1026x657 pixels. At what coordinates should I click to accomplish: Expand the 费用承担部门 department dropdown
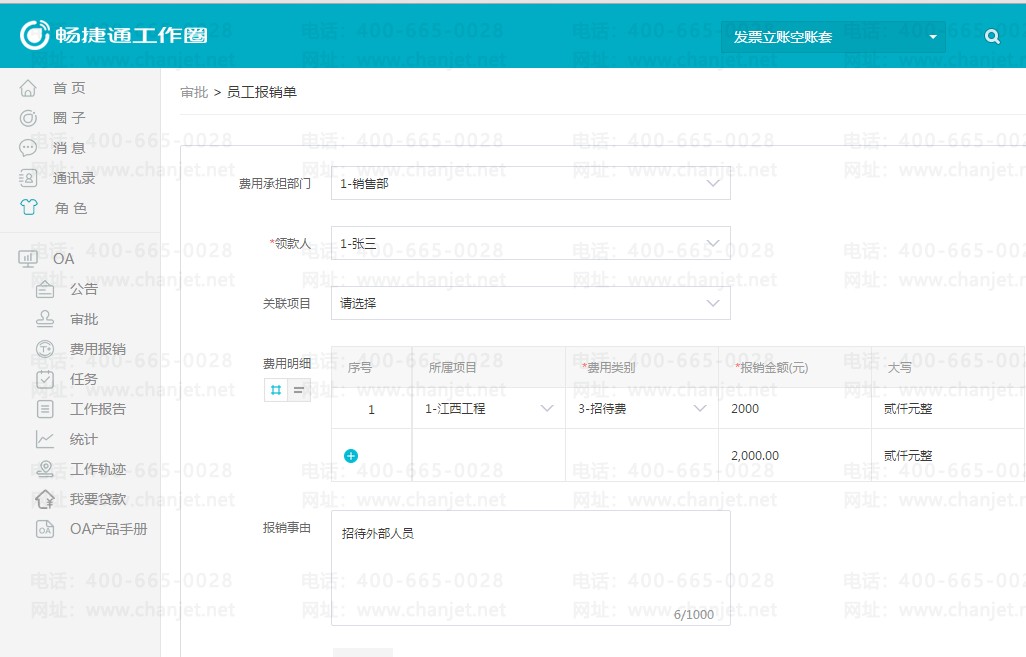(x=530, y=184)
